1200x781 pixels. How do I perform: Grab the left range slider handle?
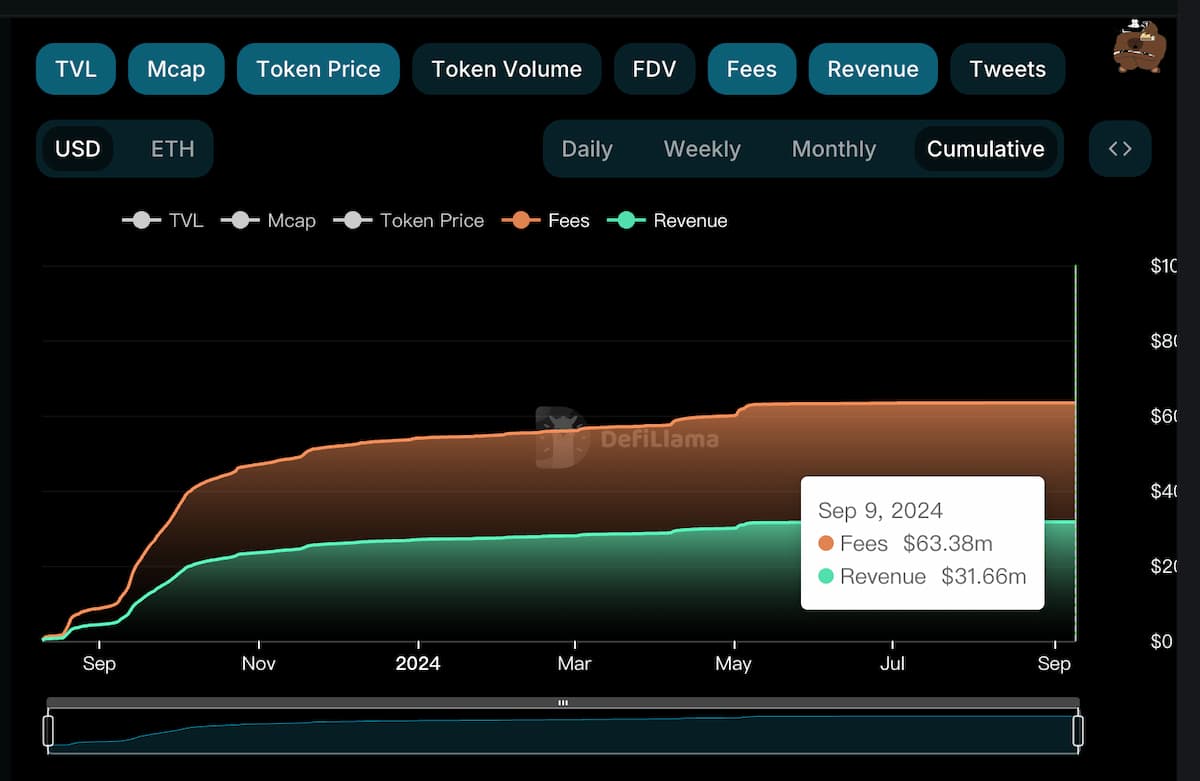click(x=48, y=730)
